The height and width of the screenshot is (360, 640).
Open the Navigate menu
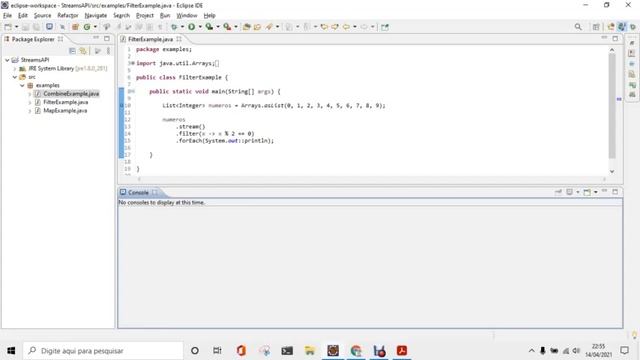click(x=96, y=16)
